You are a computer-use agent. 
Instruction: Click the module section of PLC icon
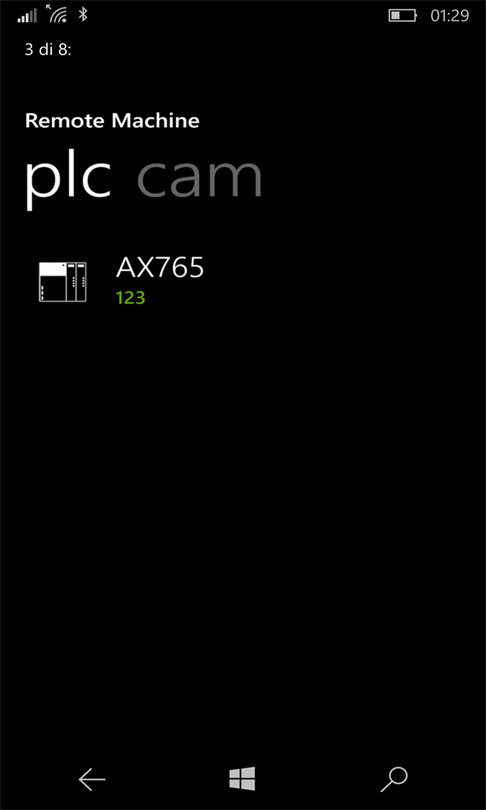76,282
